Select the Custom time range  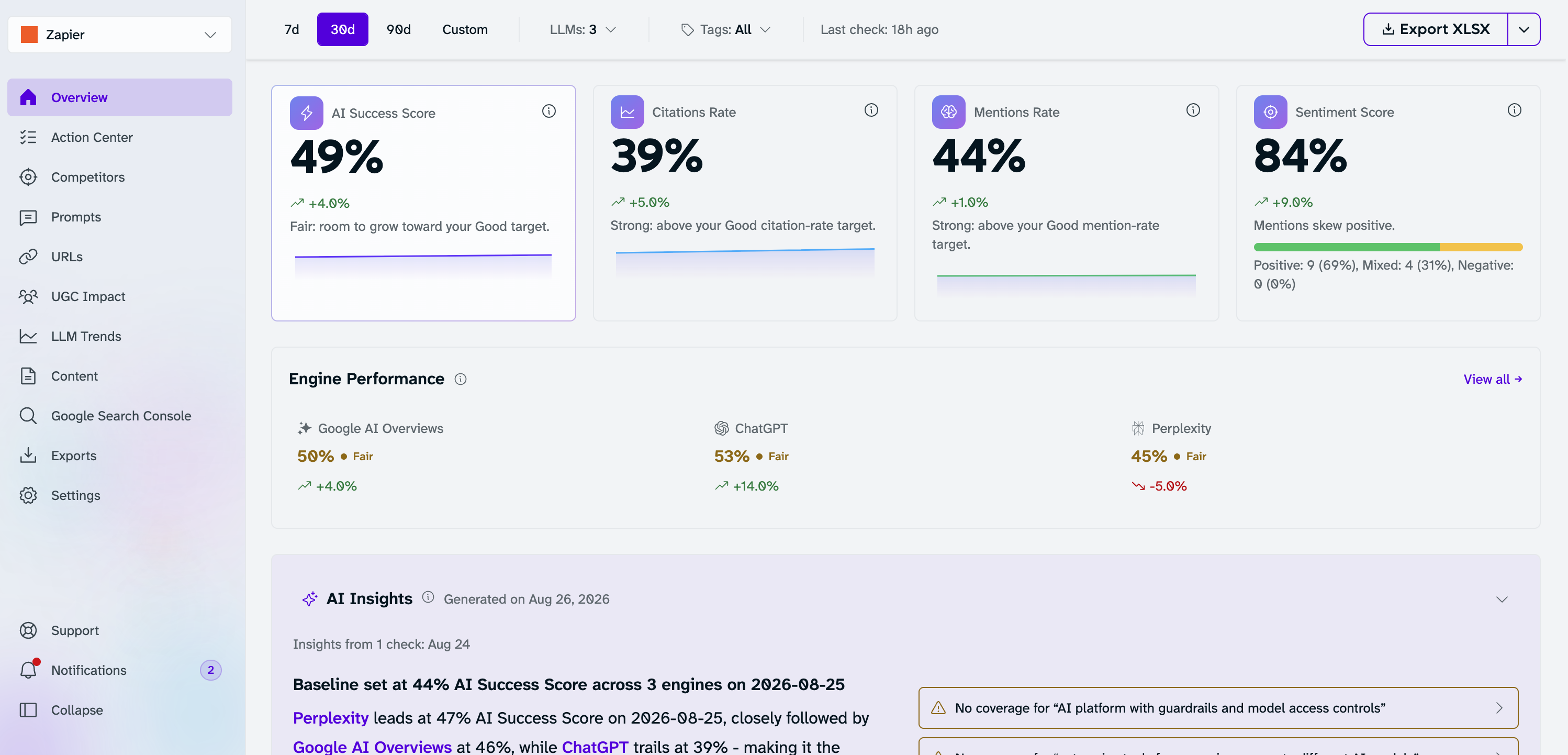click(x=465, y=29)
